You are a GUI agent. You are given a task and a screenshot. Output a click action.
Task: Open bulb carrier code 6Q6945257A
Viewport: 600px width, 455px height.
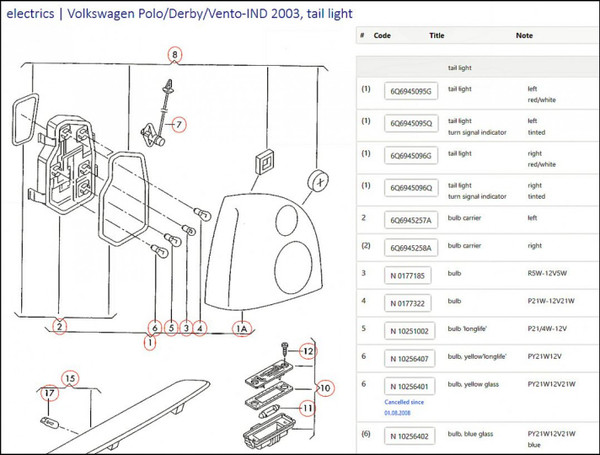(412, 218)
